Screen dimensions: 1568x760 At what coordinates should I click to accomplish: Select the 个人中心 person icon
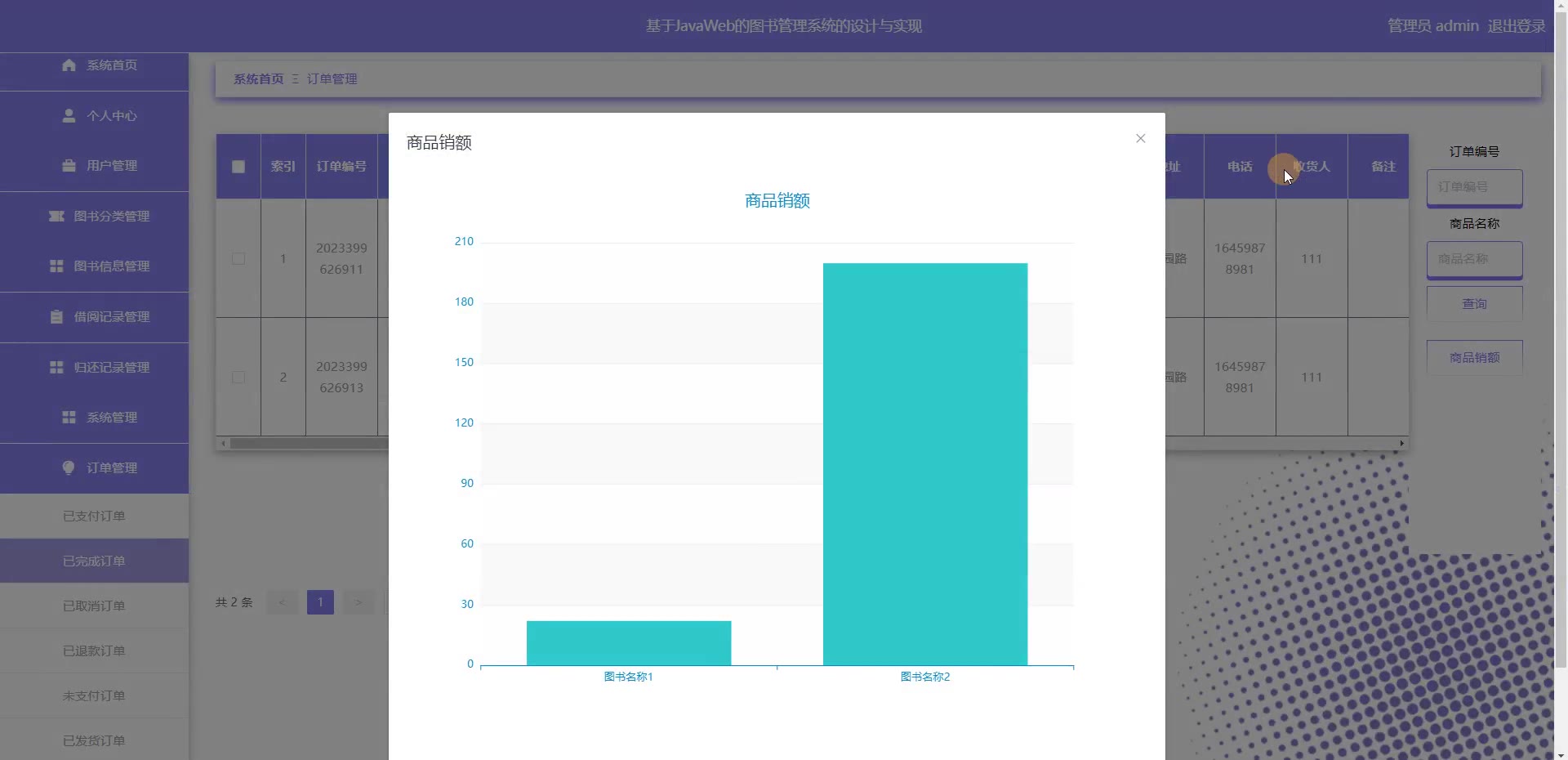[x=69, y=116]
